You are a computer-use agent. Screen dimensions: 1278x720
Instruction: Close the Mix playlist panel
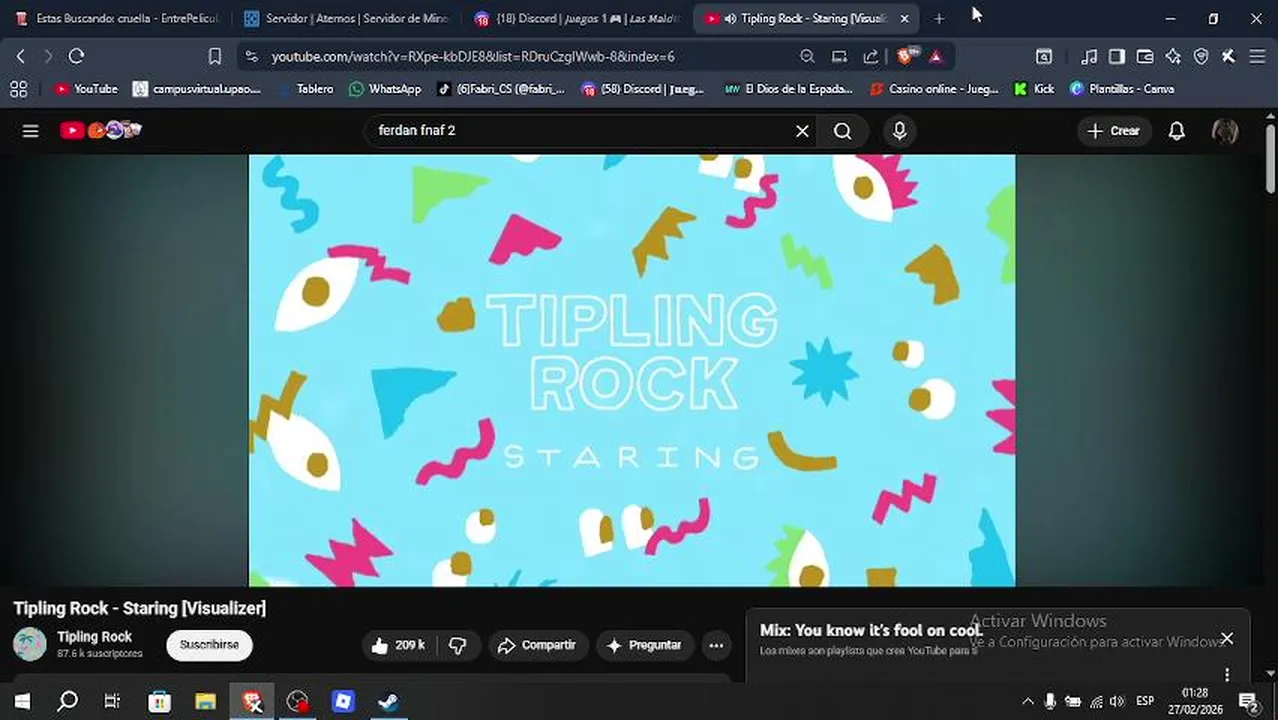1227,638
